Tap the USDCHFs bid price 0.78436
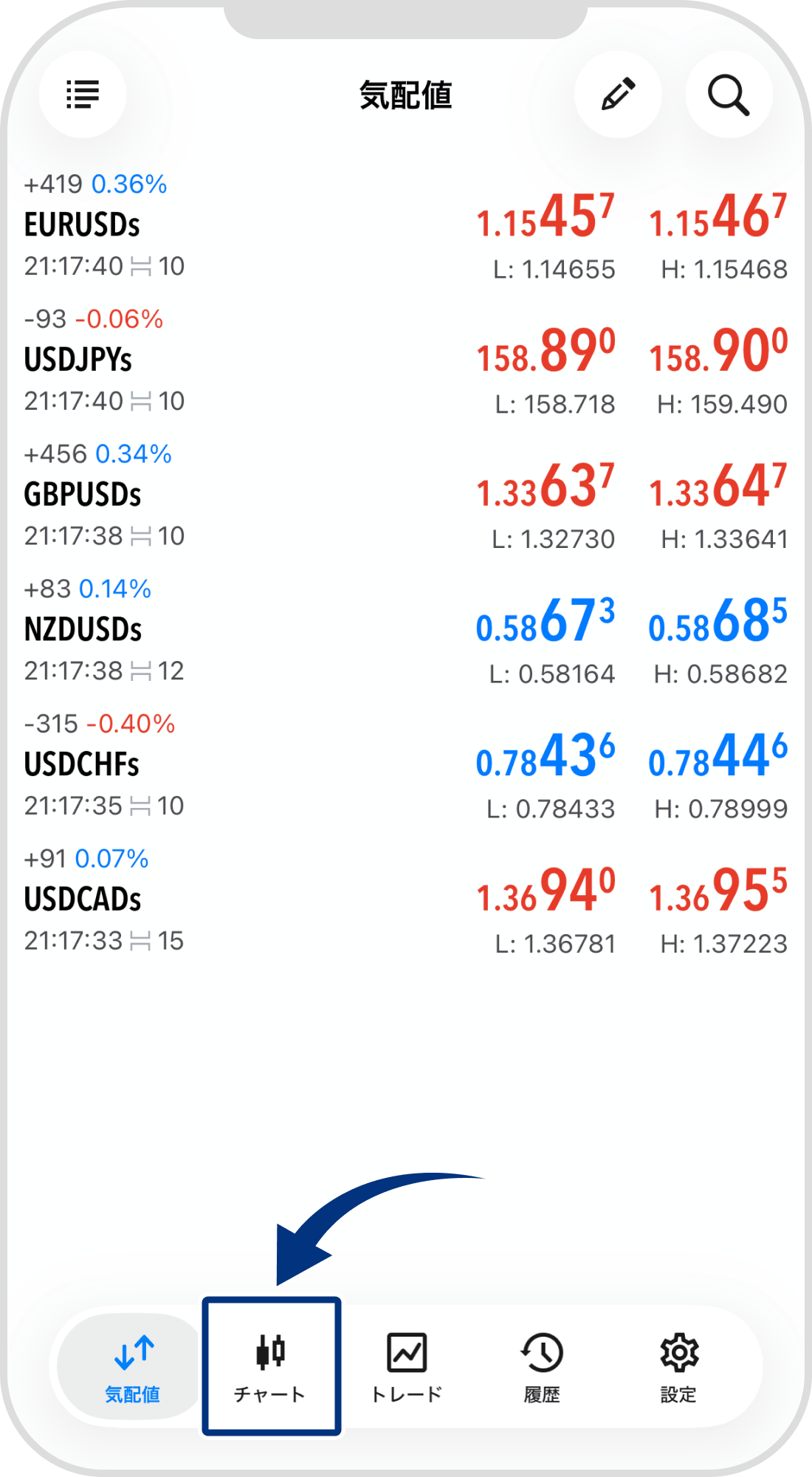Screen dimensions: 812x1477 point(546,757)
